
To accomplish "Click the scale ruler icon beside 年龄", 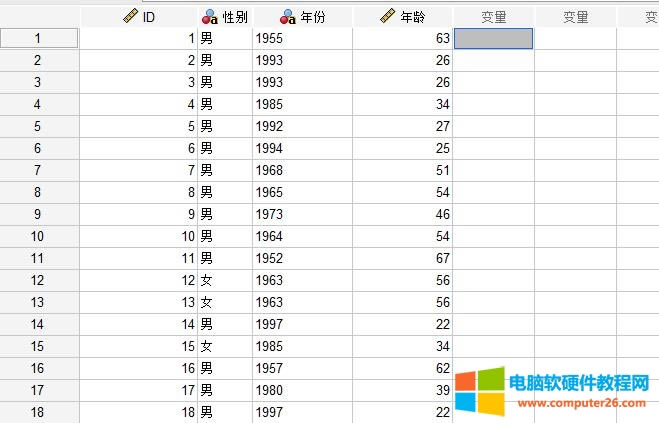I will (390, 17).
